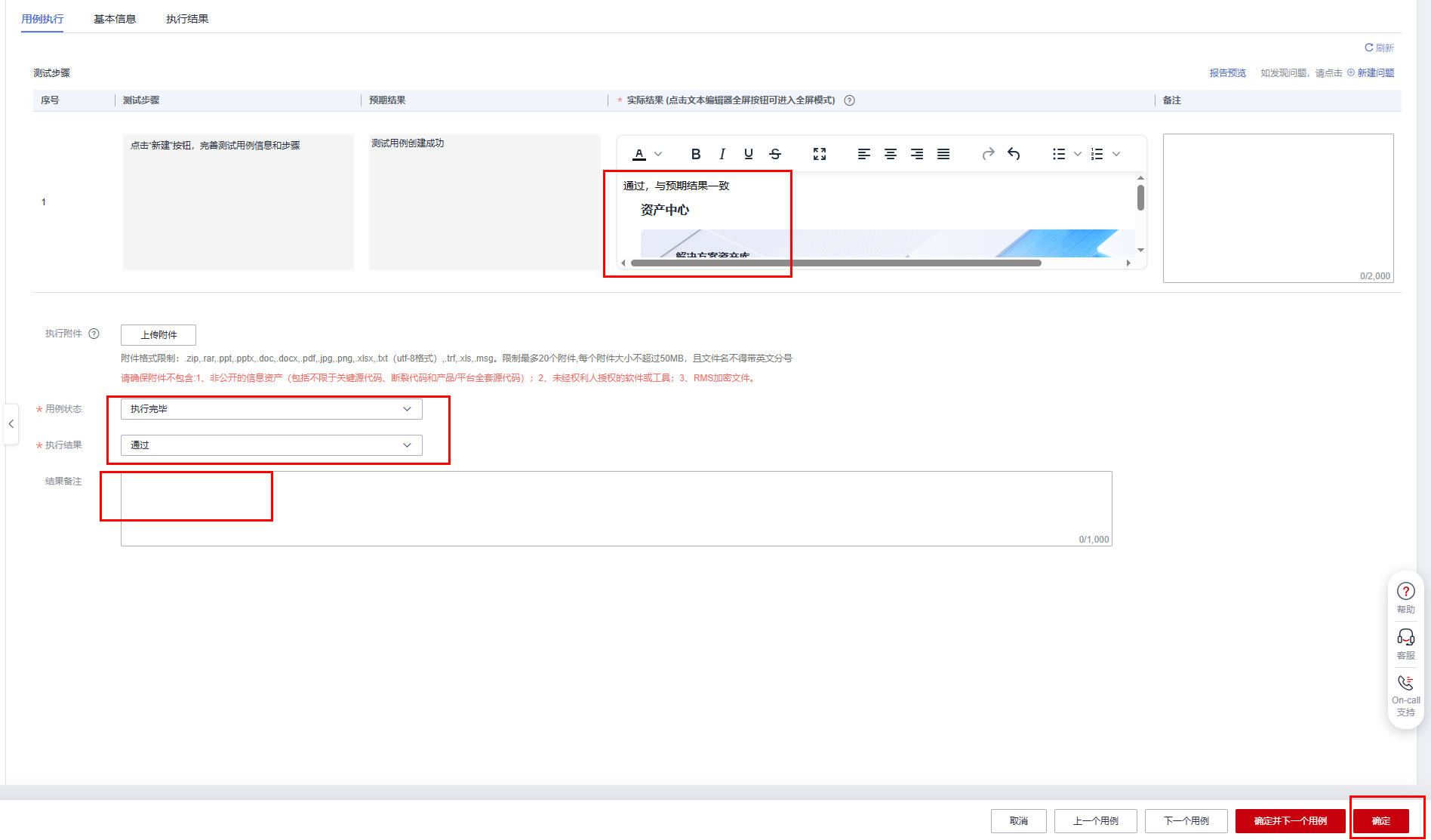Center align text in editor
Viewport: 1431px width, 840px height.
pyautogui.click(x=891, y=154)
